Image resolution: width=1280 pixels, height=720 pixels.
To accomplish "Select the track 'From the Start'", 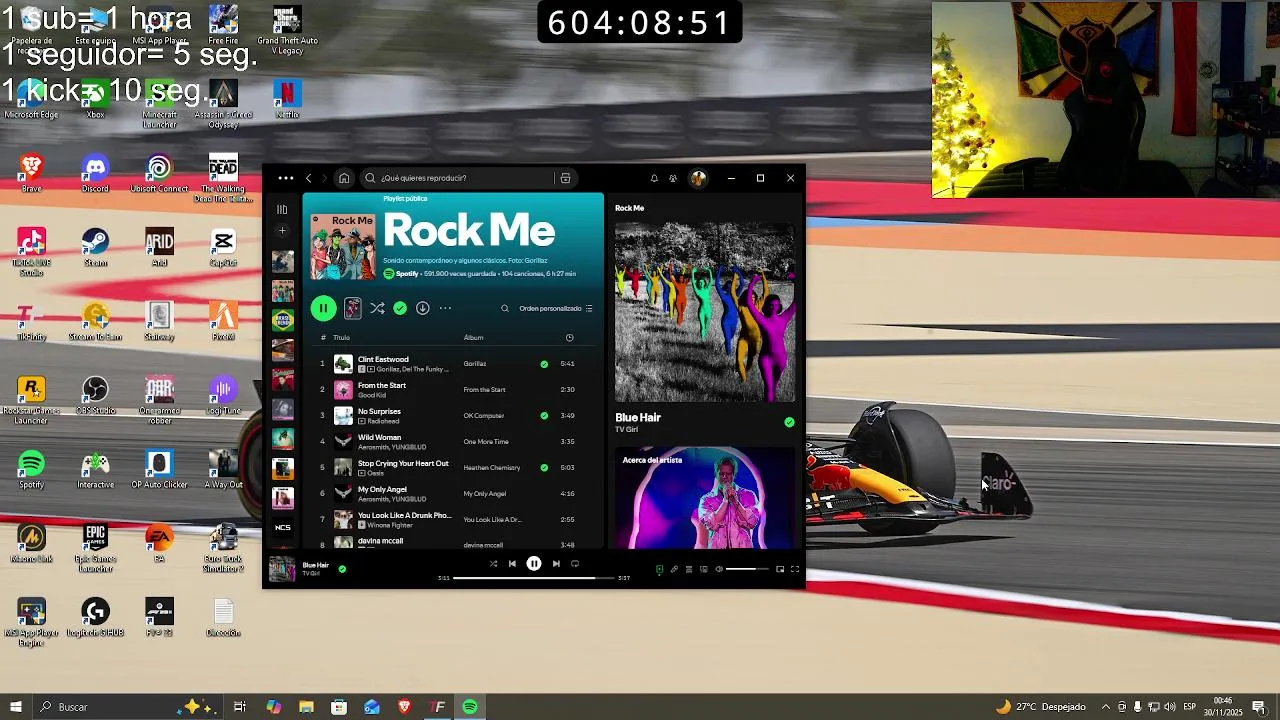I will pyautogui.click(x=382, y=385).
